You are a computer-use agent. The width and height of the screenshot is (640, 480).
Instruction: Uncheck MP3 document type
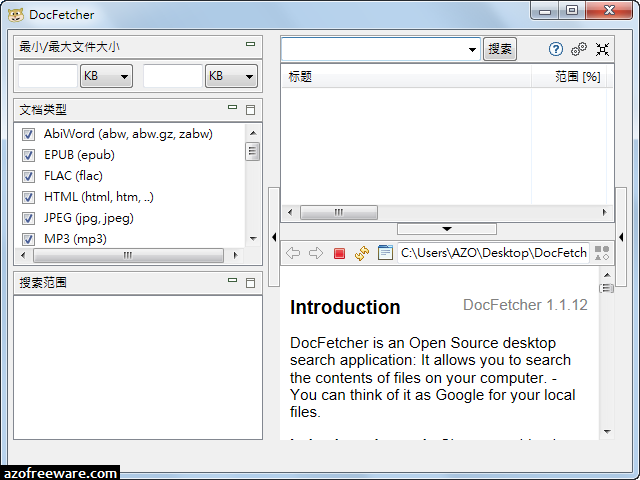pos(28,239)
